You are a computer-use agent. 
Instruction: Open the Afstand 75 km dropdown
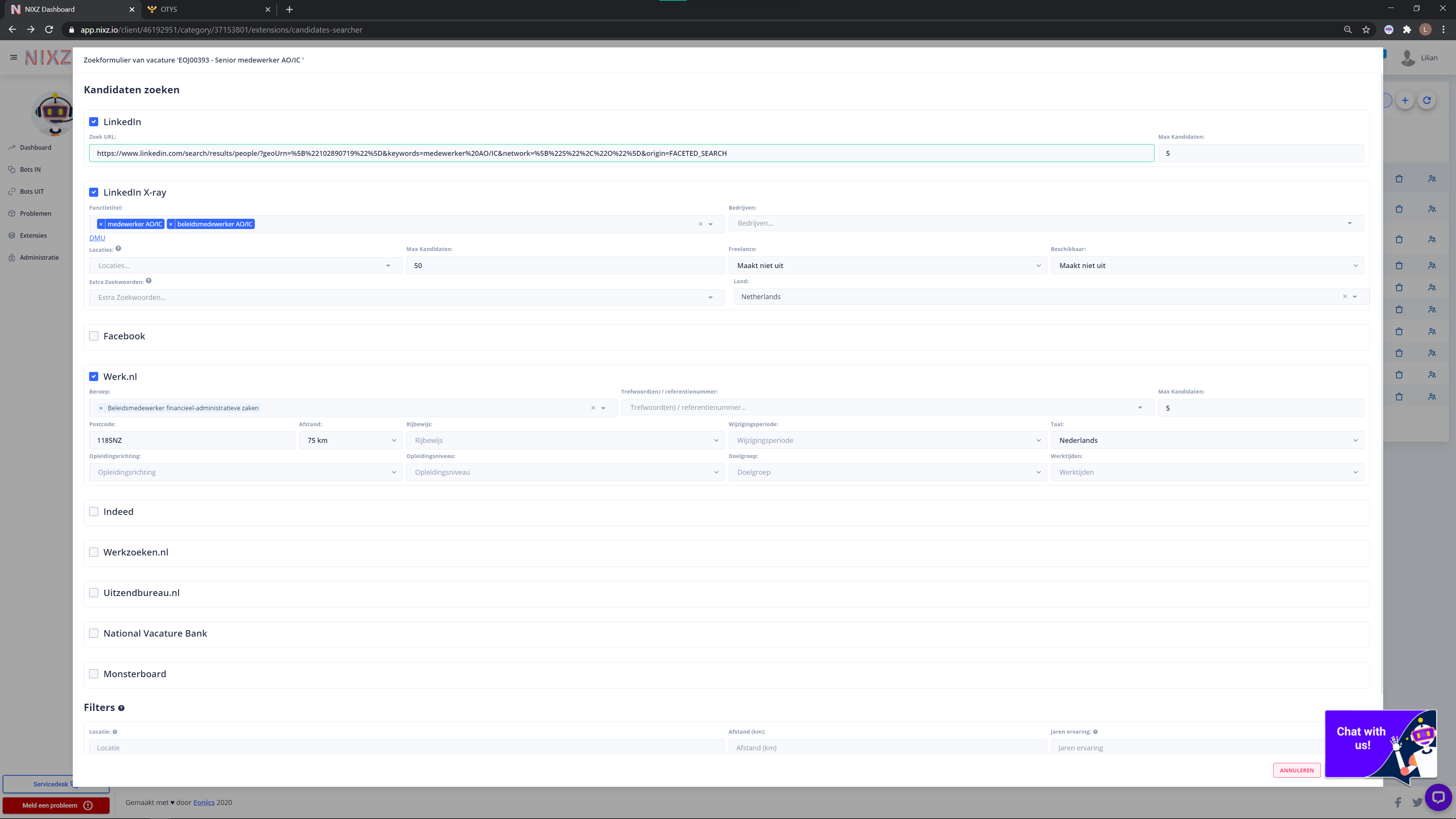350,440
